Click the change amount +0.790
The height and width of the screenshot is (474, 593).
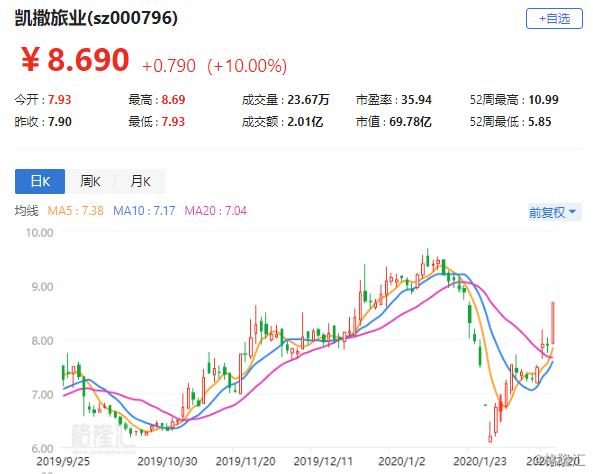[x=169, y=66]
